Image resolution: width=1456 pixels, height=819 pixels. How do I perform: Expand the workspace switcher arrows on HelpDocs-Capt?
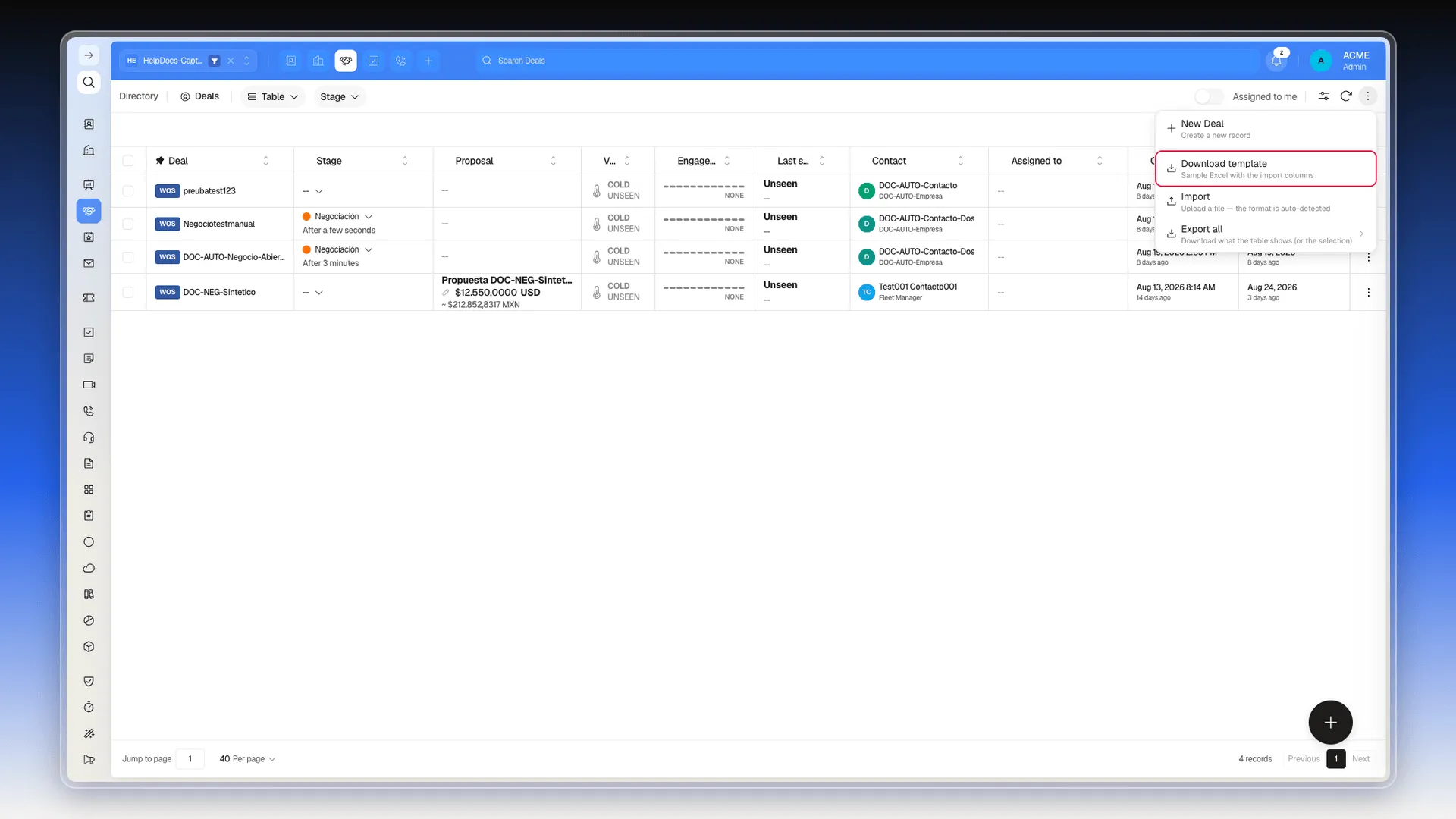click(x=246, y=61)
